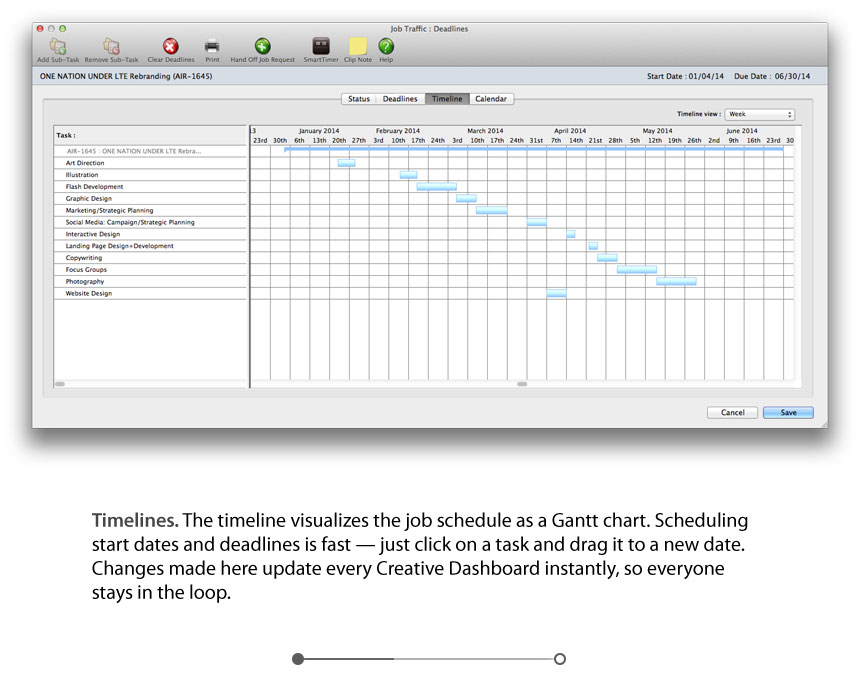Select the Website Design task row
The height and width of the screenshot is (680, 860).
click(x=150, y=294)
